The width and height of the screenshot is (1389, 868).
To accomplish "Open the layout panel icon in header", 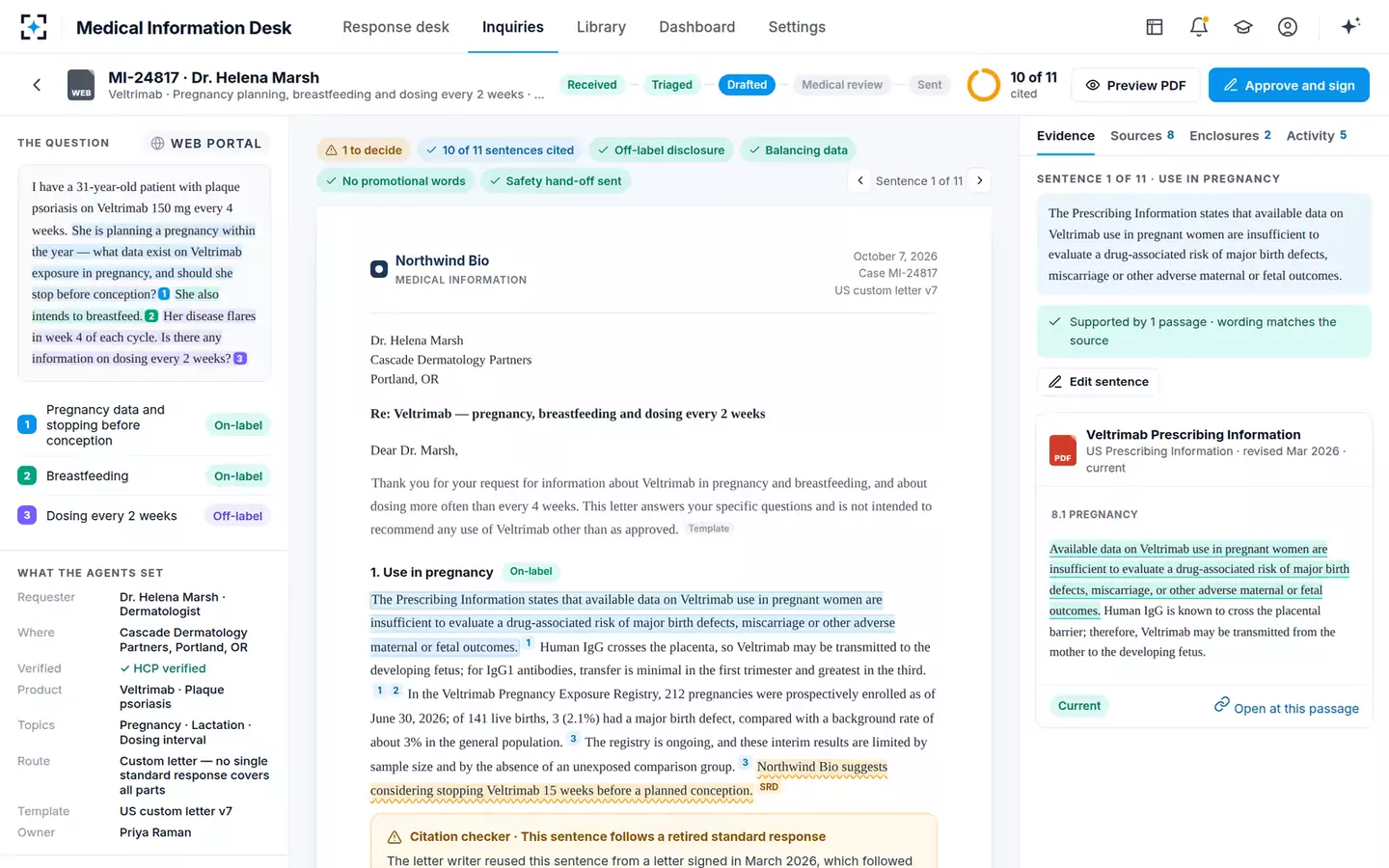I will coord(1155,27).
